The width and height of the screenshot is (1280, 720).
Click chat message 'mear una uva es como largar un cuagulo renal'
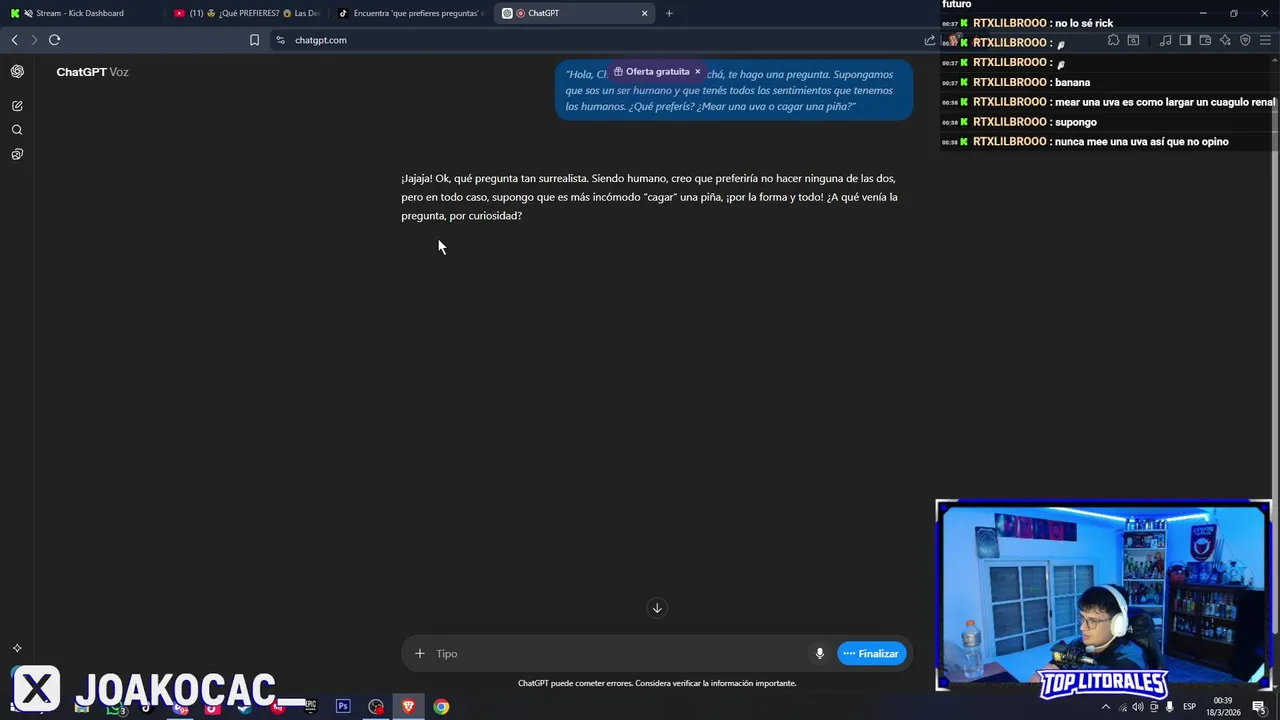pos(1165,102)
